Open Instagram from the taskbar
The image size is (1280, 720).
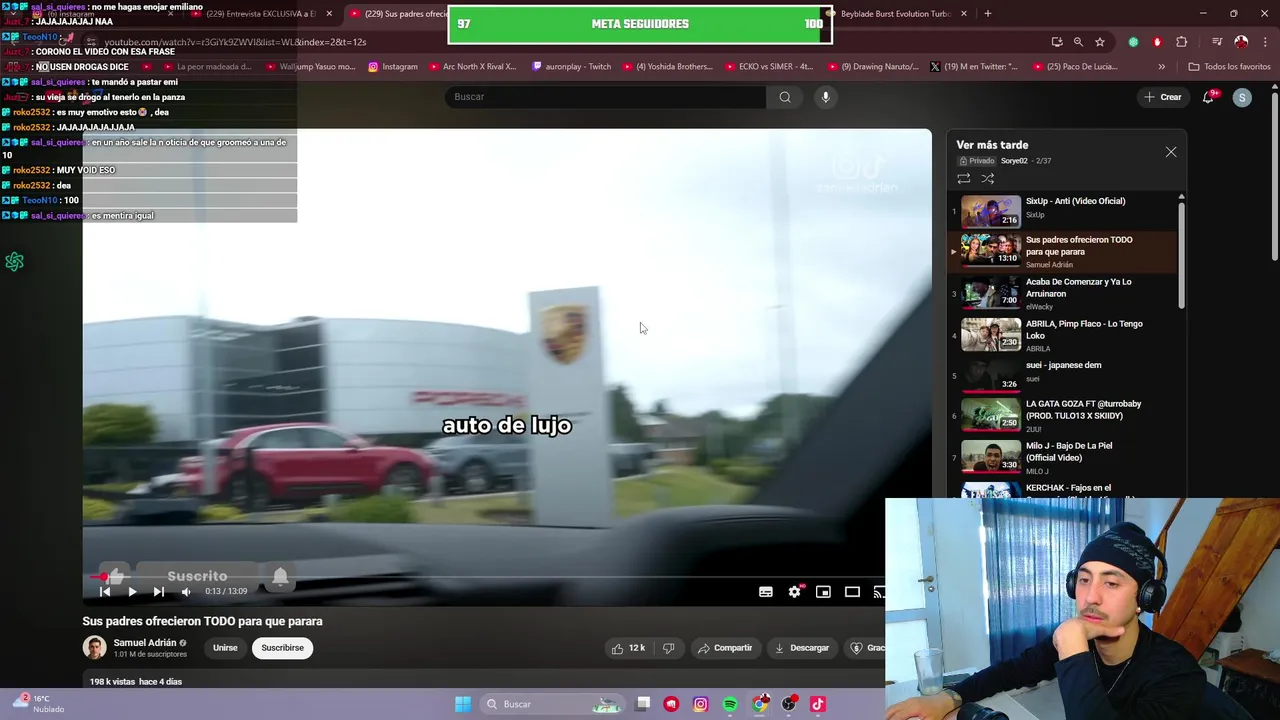(701, 704)
